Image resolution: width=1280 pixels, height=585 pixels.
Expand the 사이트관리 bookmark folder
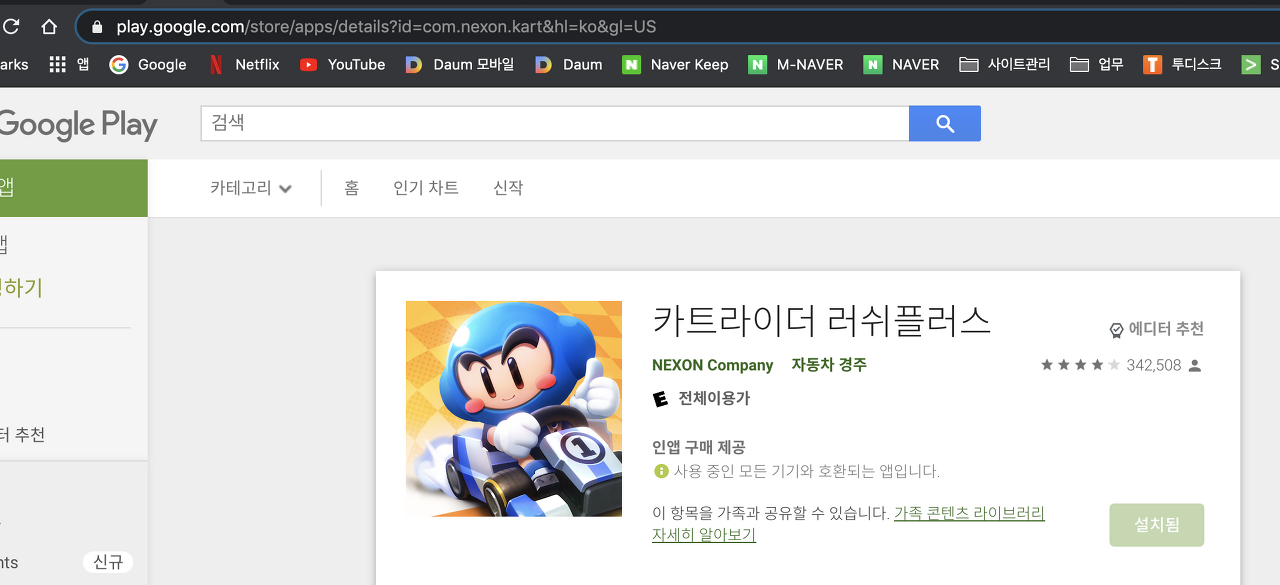tap(1004, 64)
